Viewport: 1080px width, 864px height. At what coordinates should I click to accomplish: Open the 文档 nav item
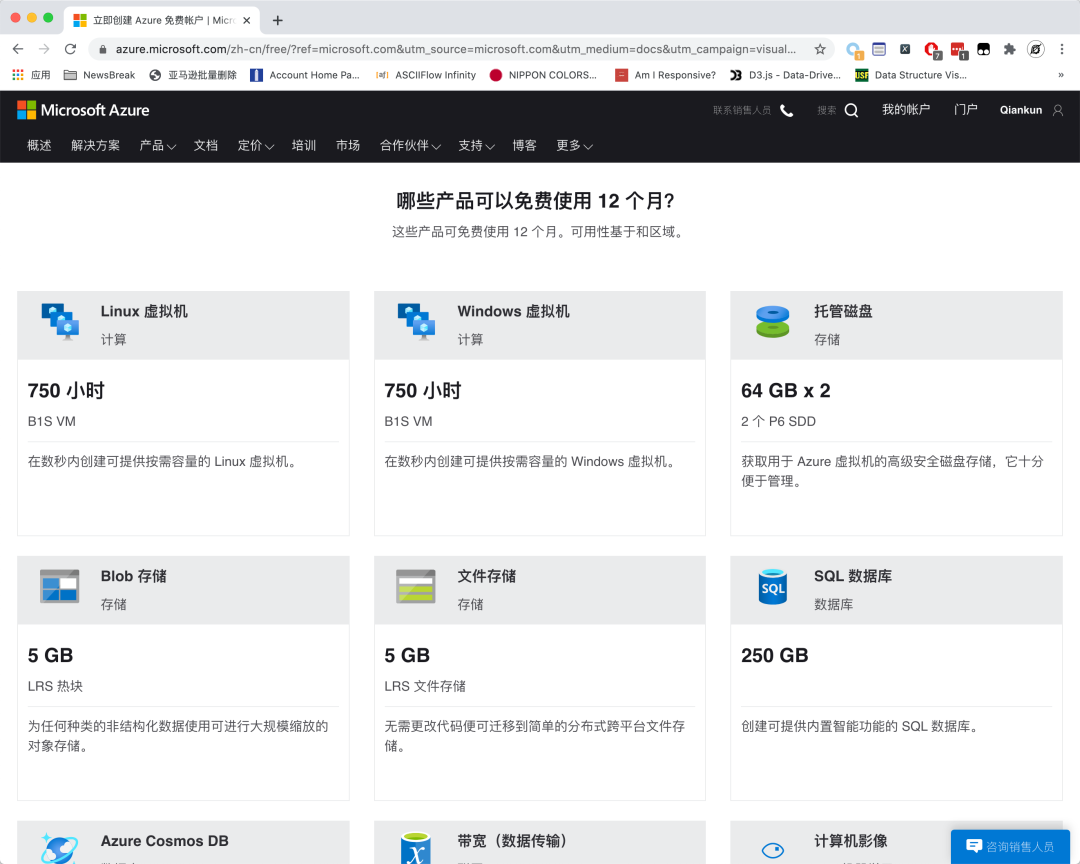[x=206, y=145]
